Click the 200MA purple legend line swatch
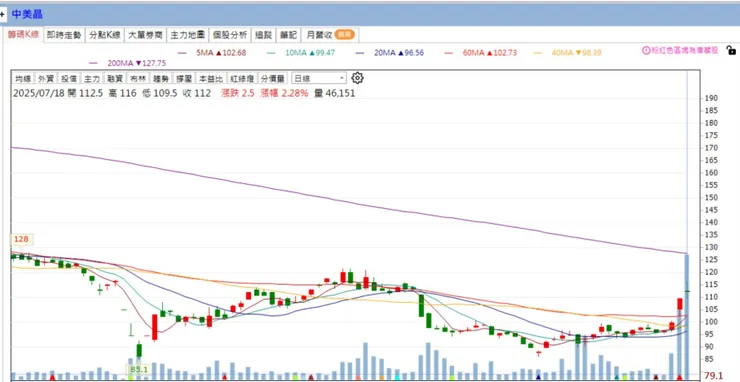This screenshot has width=740, height=382. [93, 63]
